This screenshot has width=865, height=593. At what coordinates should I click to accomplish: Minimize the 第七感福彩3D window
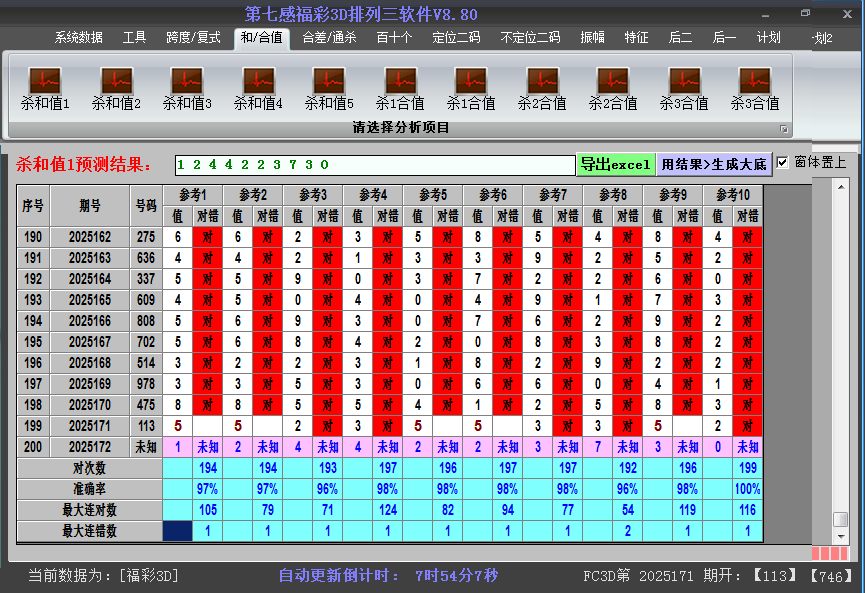point(766,15)
